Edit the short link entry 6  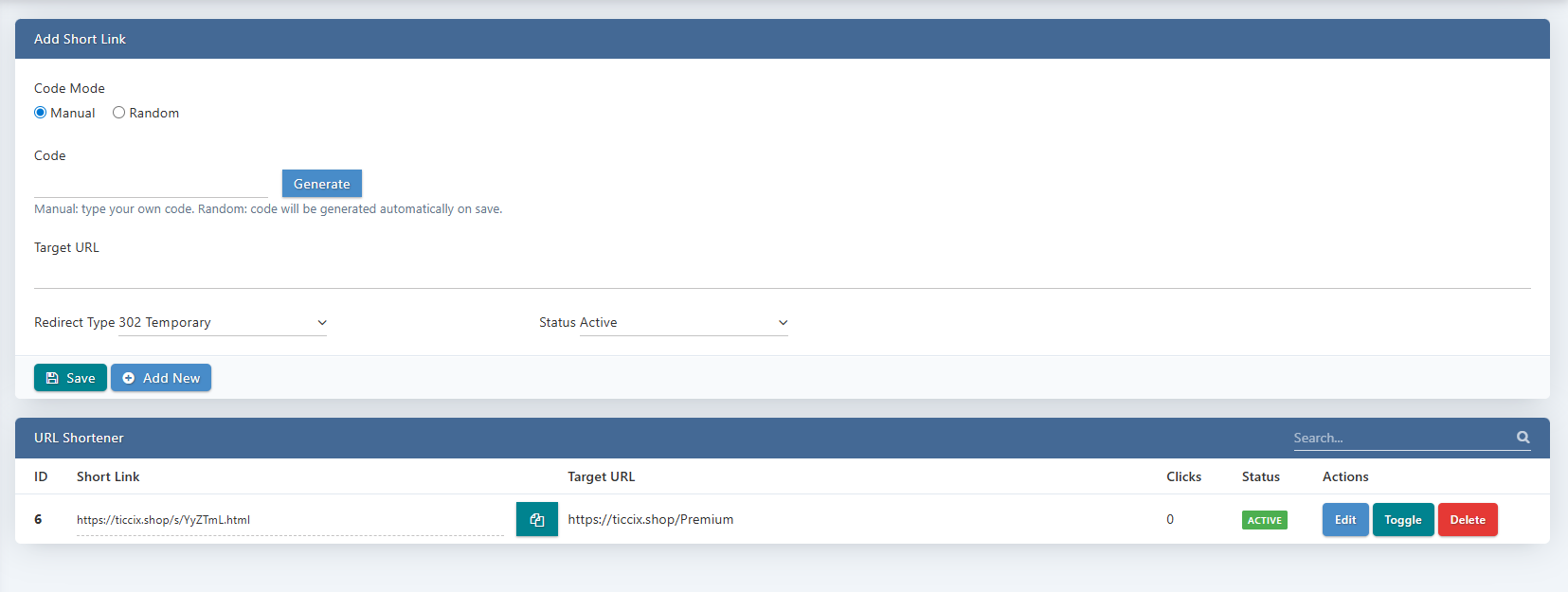coord(1344,520)
